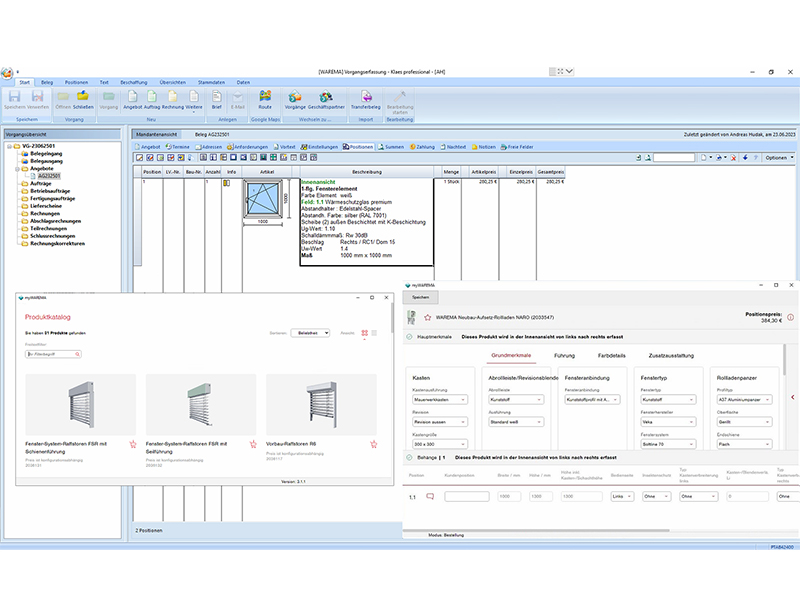Open the Sortieren Beliebtheit dropdown

[x=311, y=332]
